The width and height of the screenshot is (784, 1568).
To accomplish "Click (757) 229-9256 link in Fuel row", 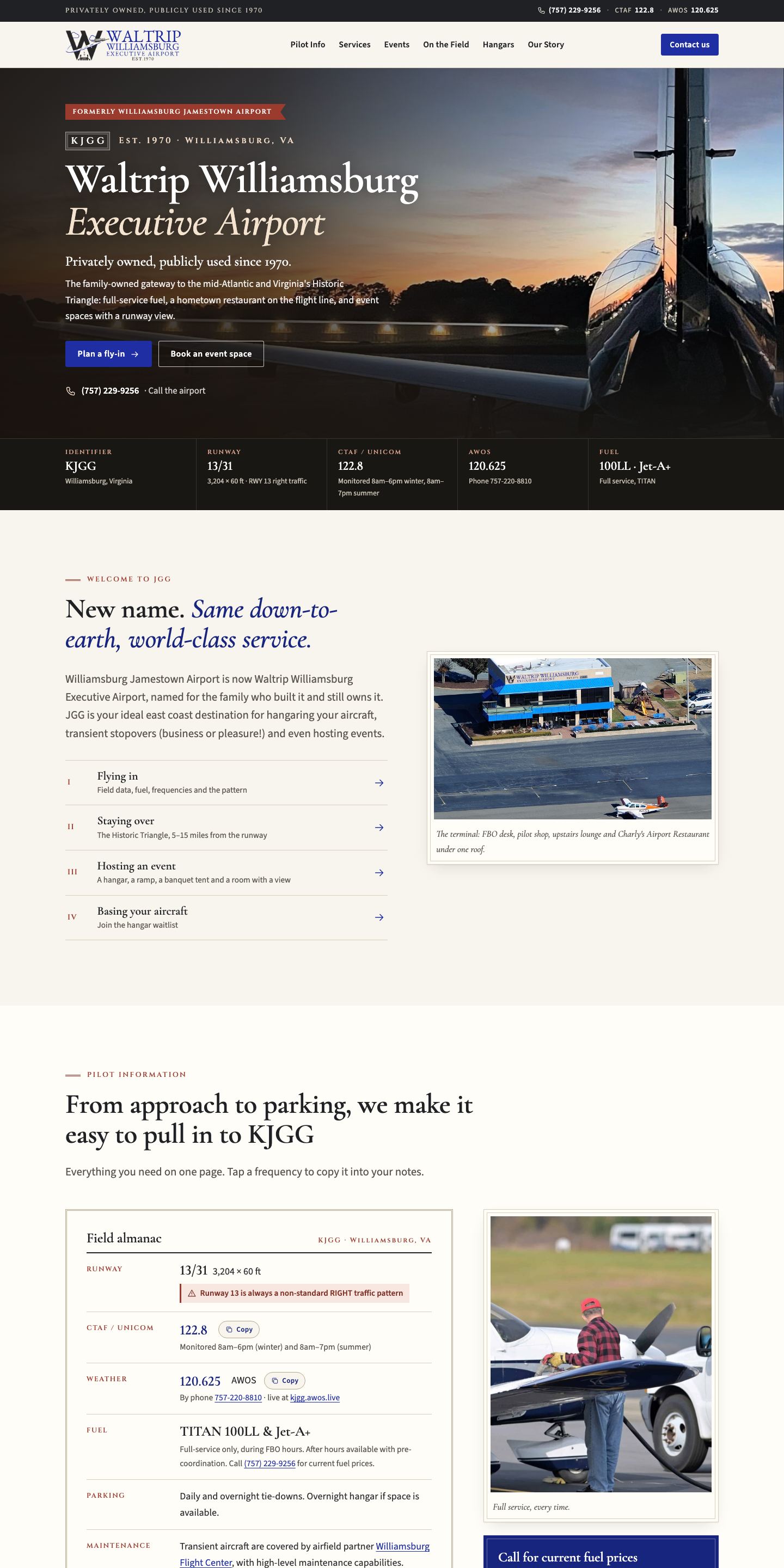I will point(269,1463).
